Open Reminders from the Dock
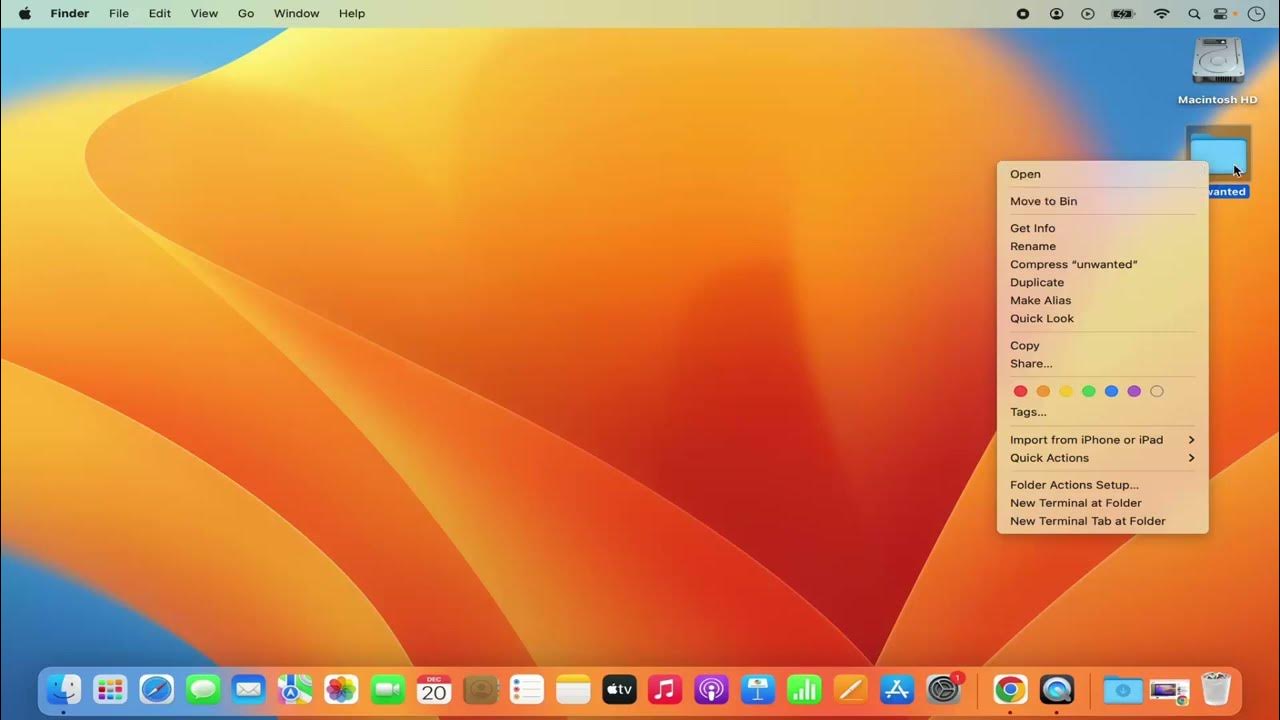Screen dimensions: 1280x720 tap(527, 689)
